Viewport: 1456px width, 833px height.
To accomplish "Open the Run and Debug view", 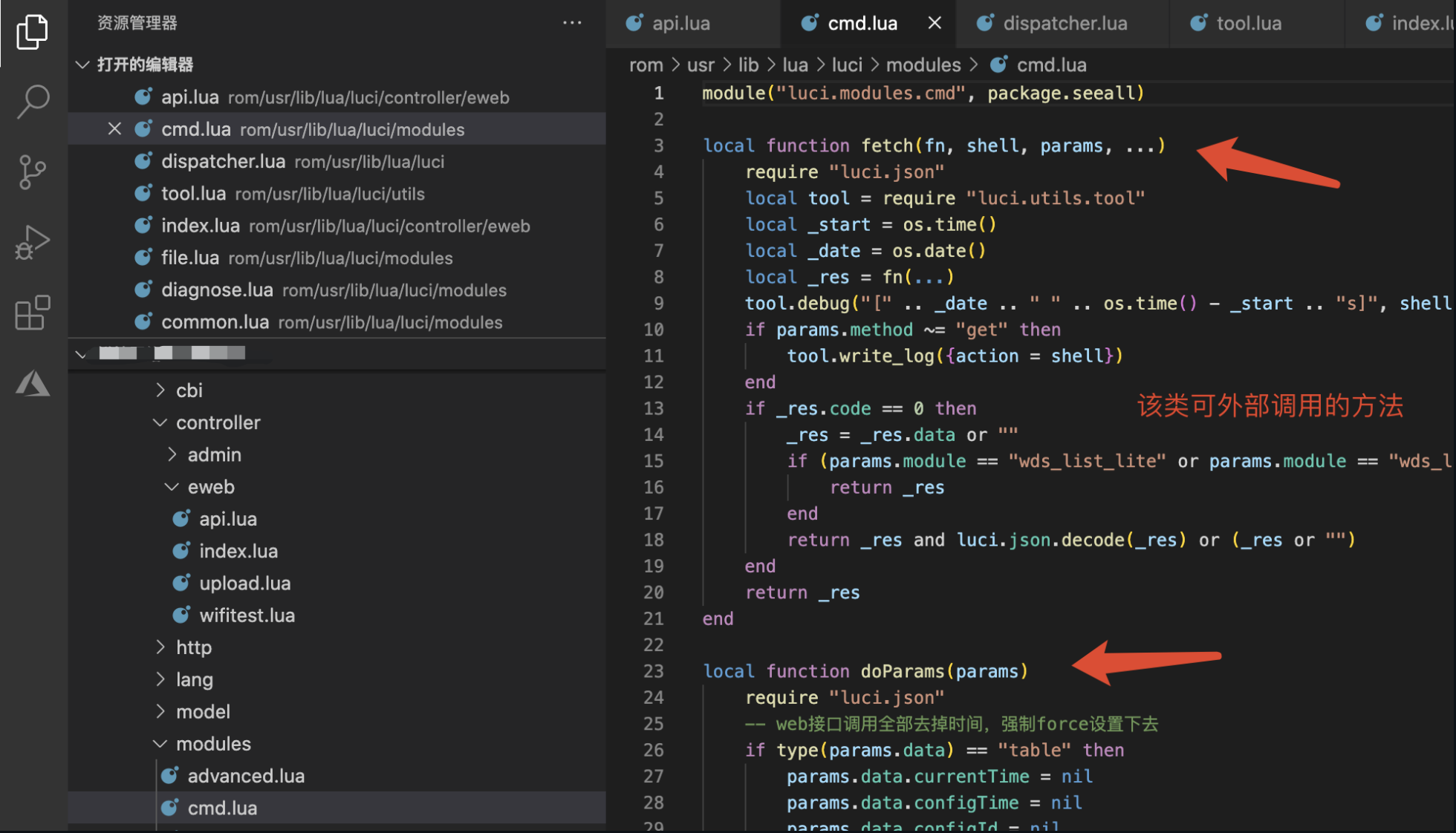I will coord(32,242).
